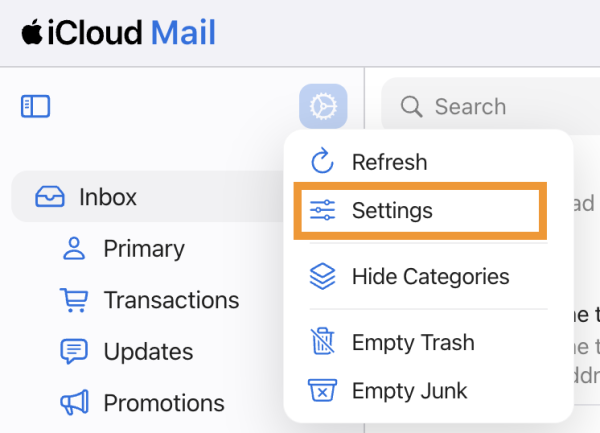Click the Empty Trash bin icon
600x433 pixels.
point(322,341)
